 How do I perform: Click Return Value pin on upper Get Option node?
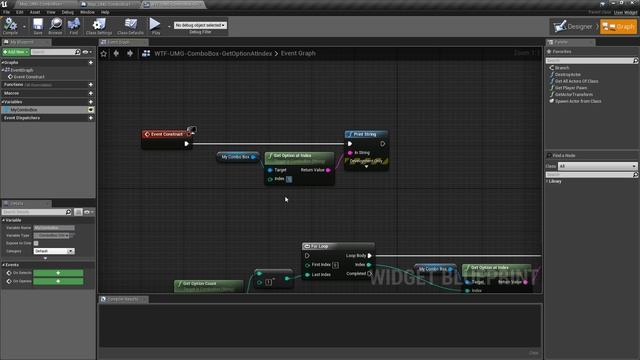328,170
